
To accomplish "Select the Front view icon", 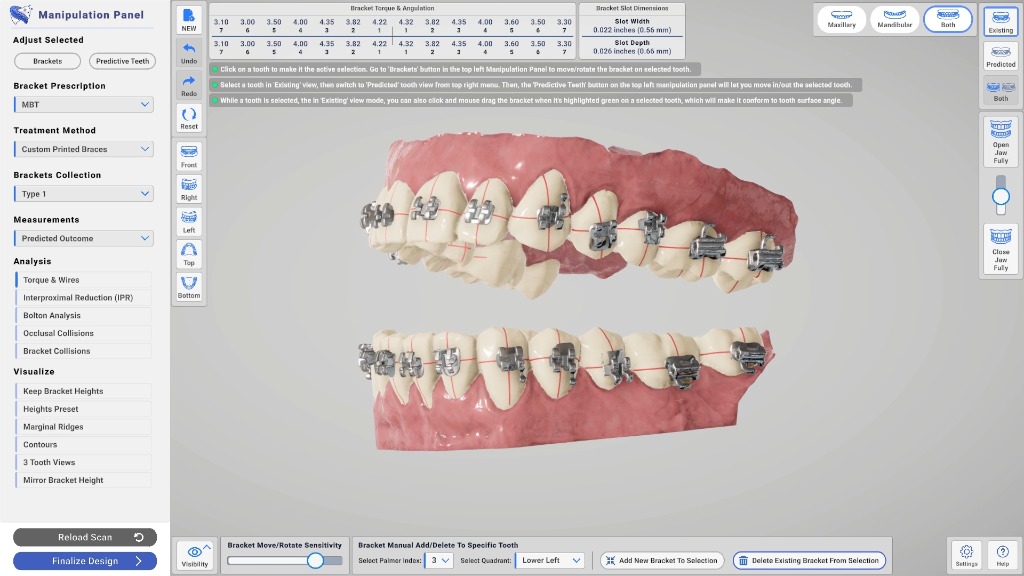I will pos(188,155).
